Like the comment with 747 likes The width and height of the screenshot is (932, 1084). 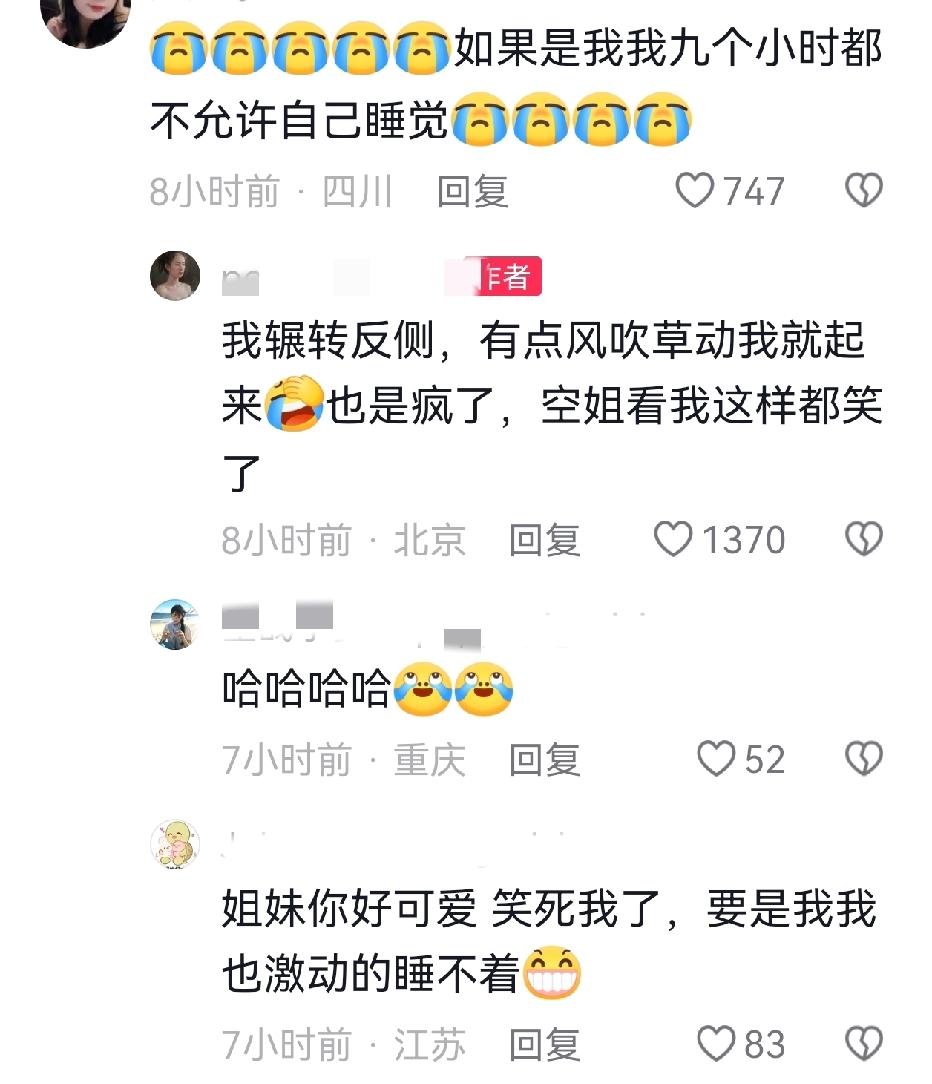[x=694, y=190]
